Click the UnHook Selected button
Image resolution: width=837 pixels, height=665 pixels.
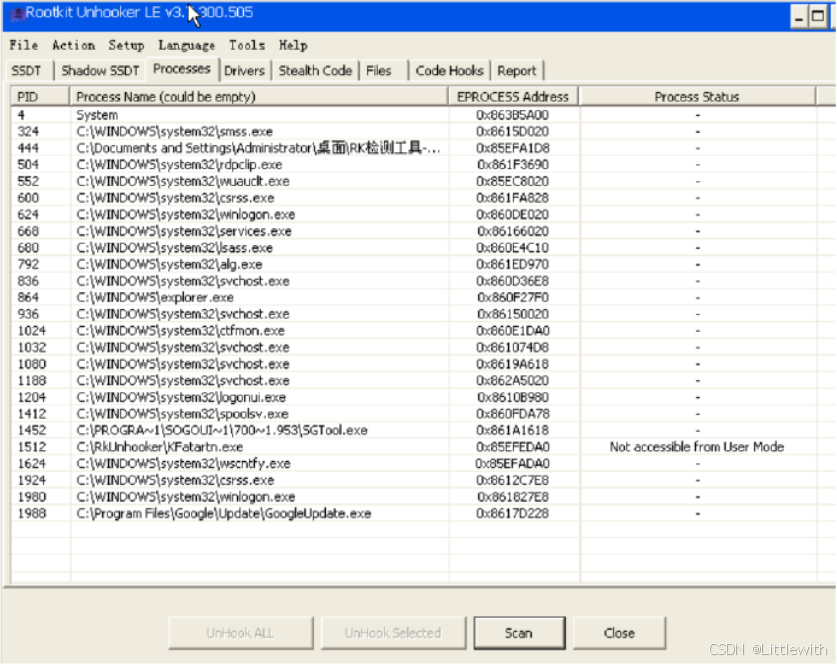(393, 633)
